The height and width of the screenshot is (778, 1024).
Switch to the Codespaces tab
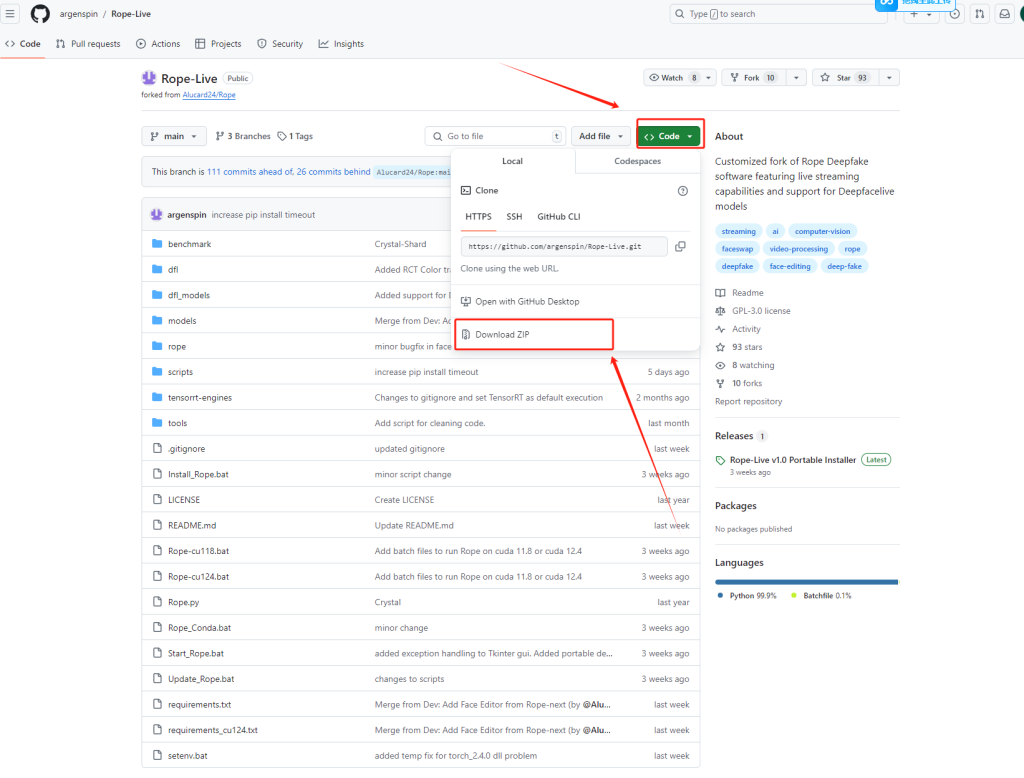(x=637, y=161)
